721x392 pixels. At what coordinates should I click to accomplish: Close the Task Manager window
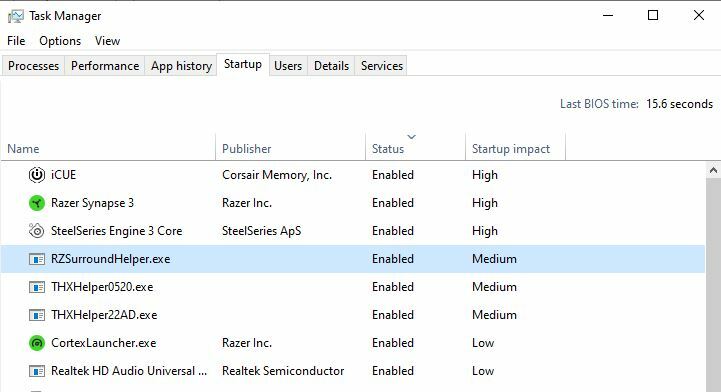click(698, 16)
